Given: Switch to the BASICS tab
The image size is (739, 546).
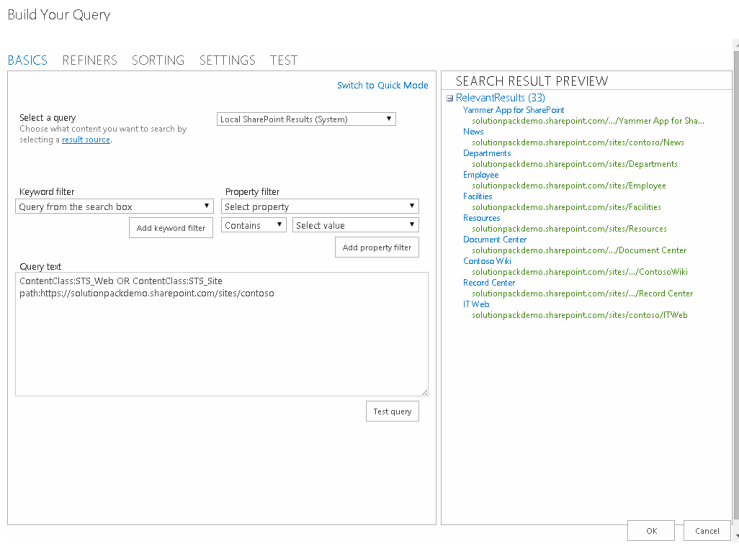Looking at the screenshot, I should pyautogui.click(x=27, y=60).
